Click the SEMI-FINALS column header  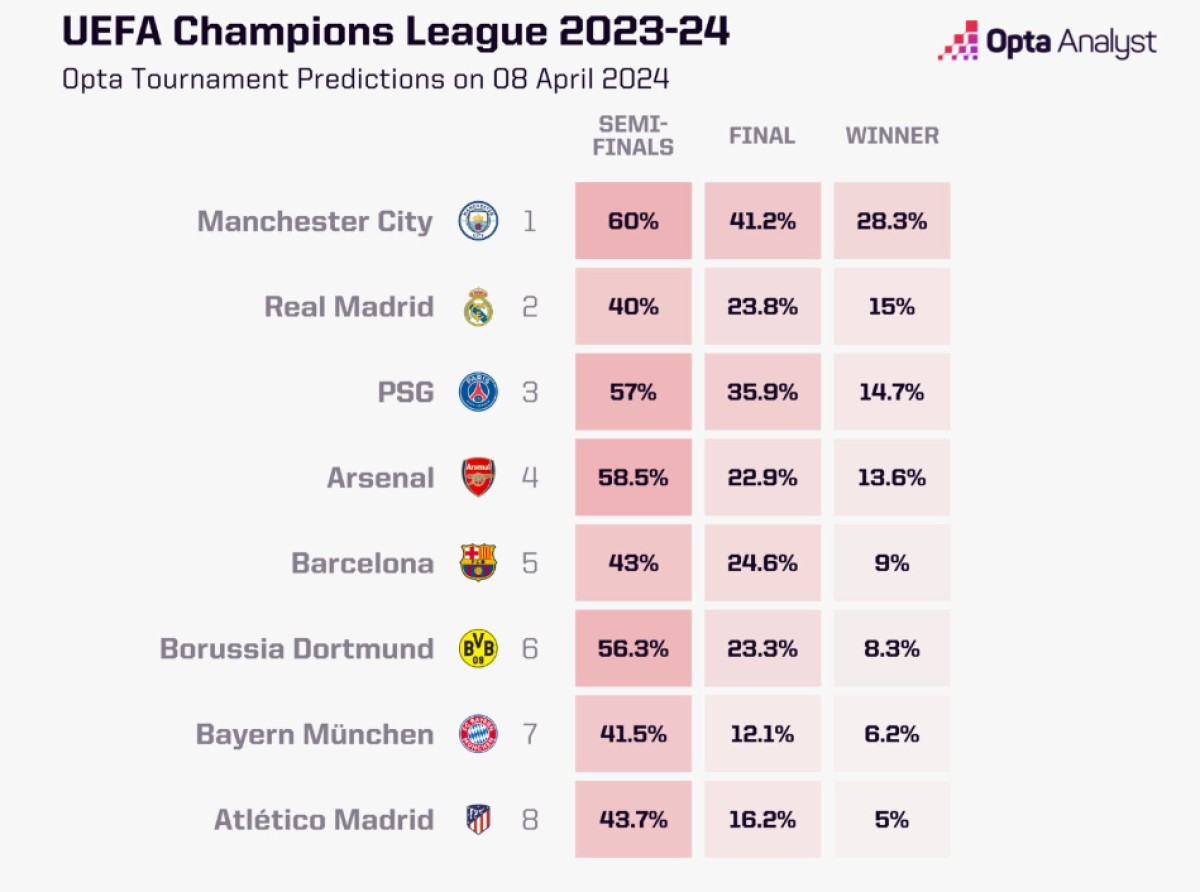[636, 135]
